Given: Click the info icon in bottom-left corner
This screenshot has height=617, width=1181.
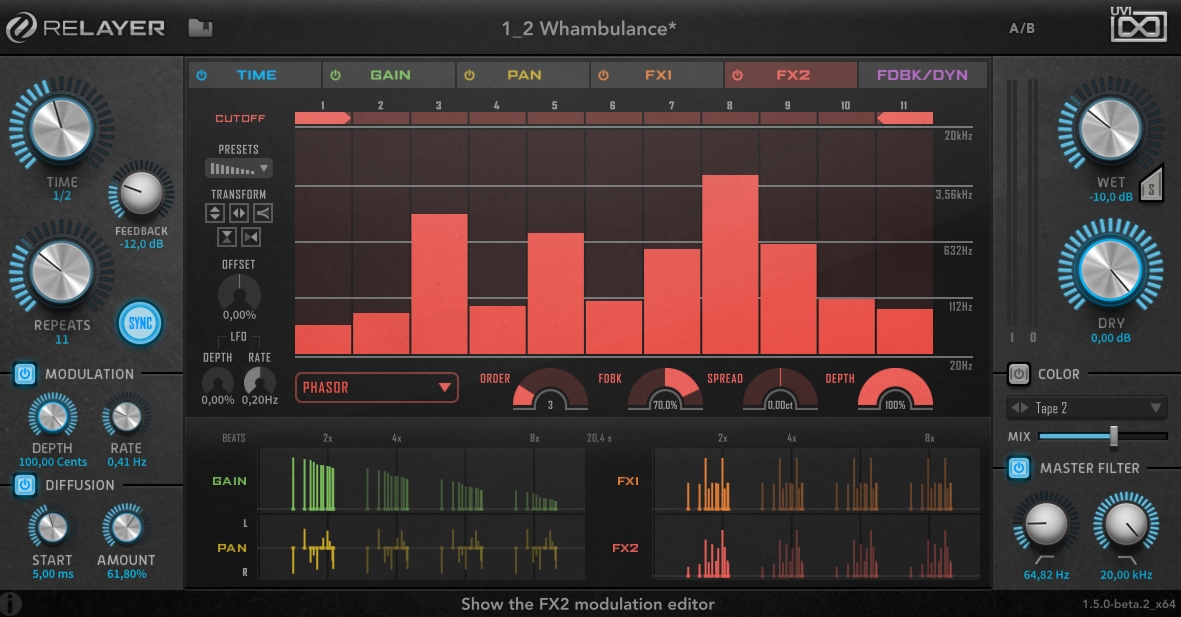Looking at the screenshot, I should pyautogui.click(x=11, y=605).
